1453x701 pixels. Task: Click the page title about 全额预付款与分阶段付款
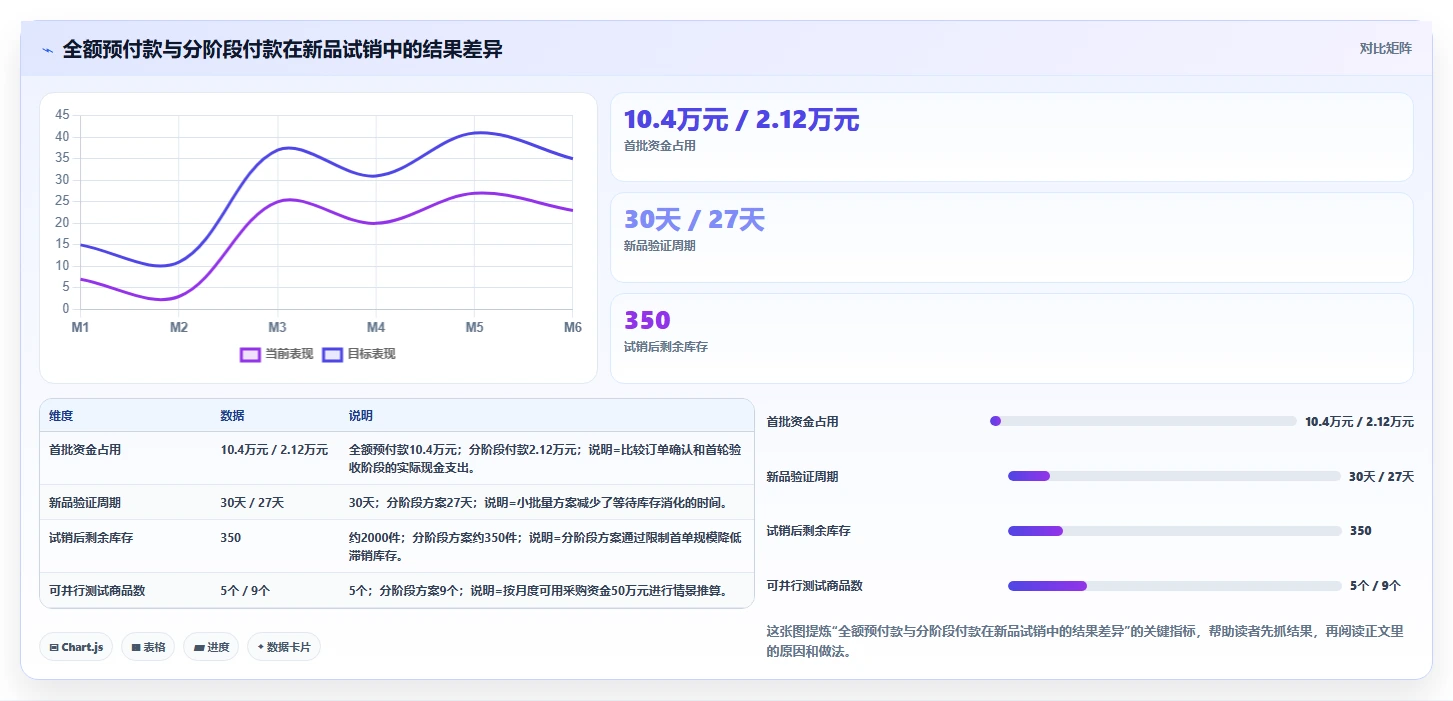coord(283,50)
